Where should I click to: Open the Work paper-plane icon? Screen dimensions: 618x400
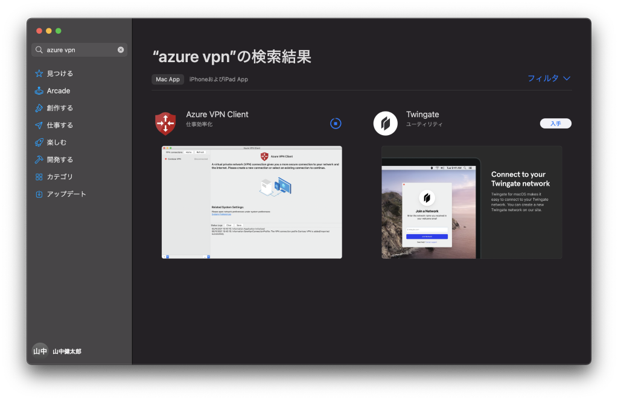click(x=39, y=125)
